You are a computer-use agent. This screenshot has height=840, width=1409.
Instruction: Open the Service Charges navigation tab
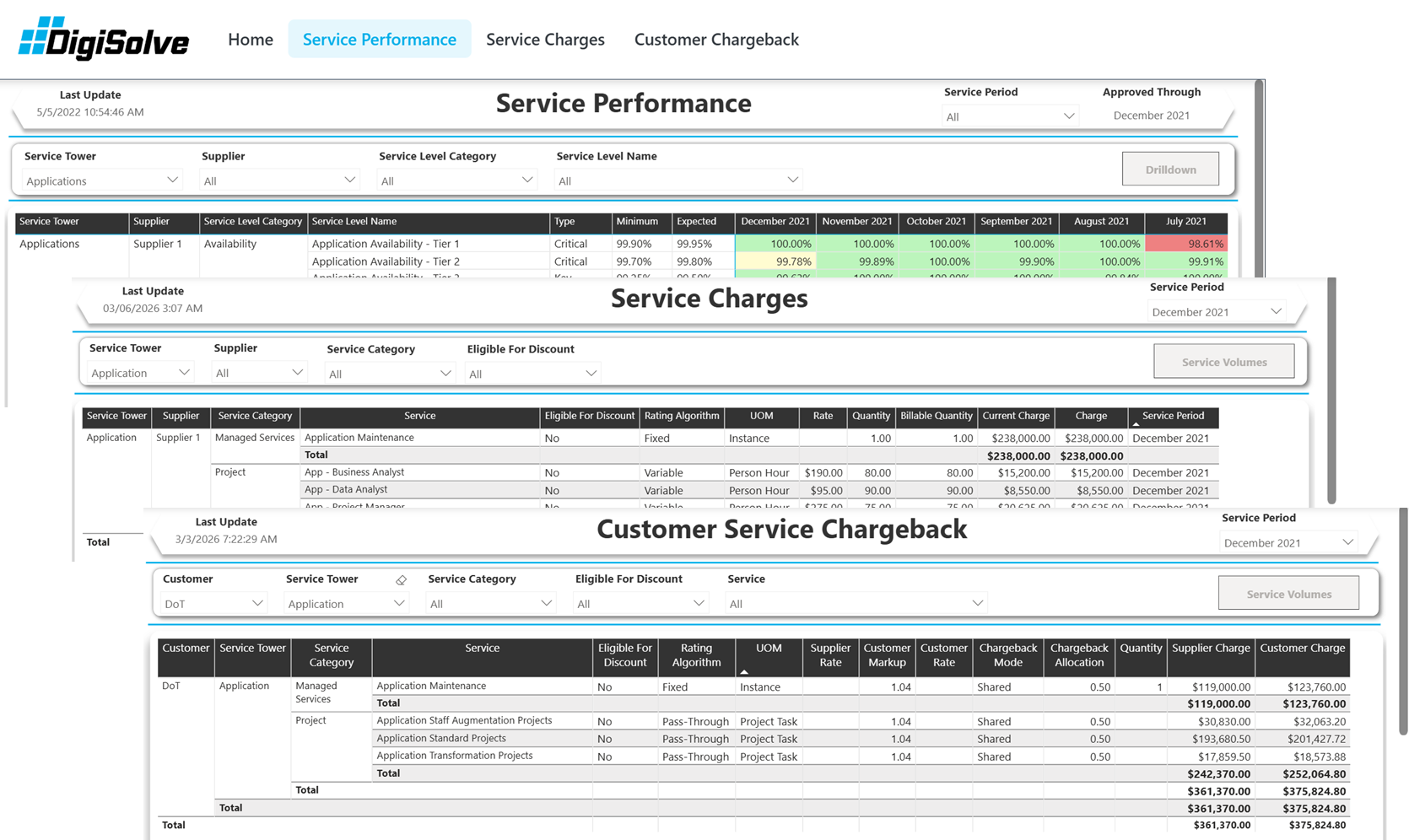pos(544,39)
